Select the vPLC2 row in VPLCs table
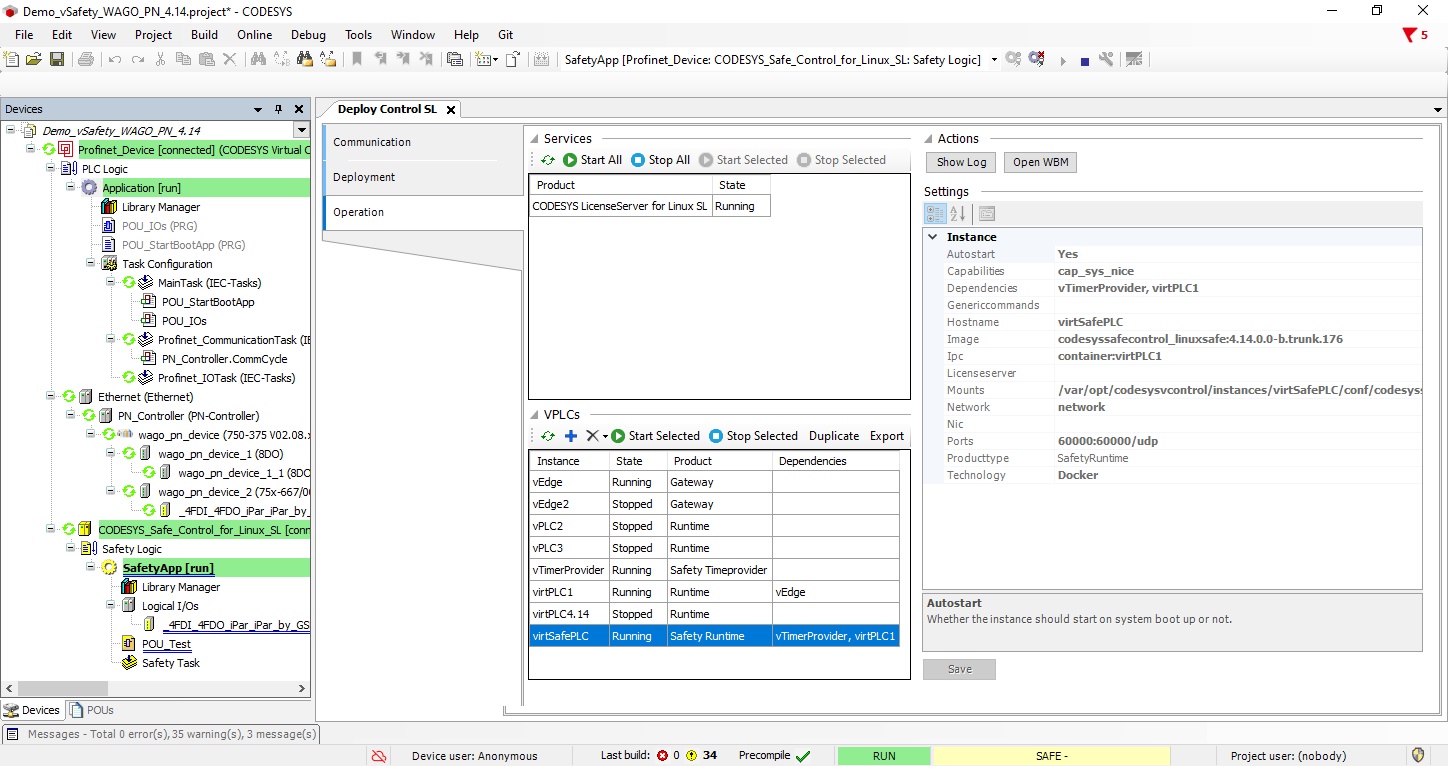1448x766 pixels. tap(568, 526)
